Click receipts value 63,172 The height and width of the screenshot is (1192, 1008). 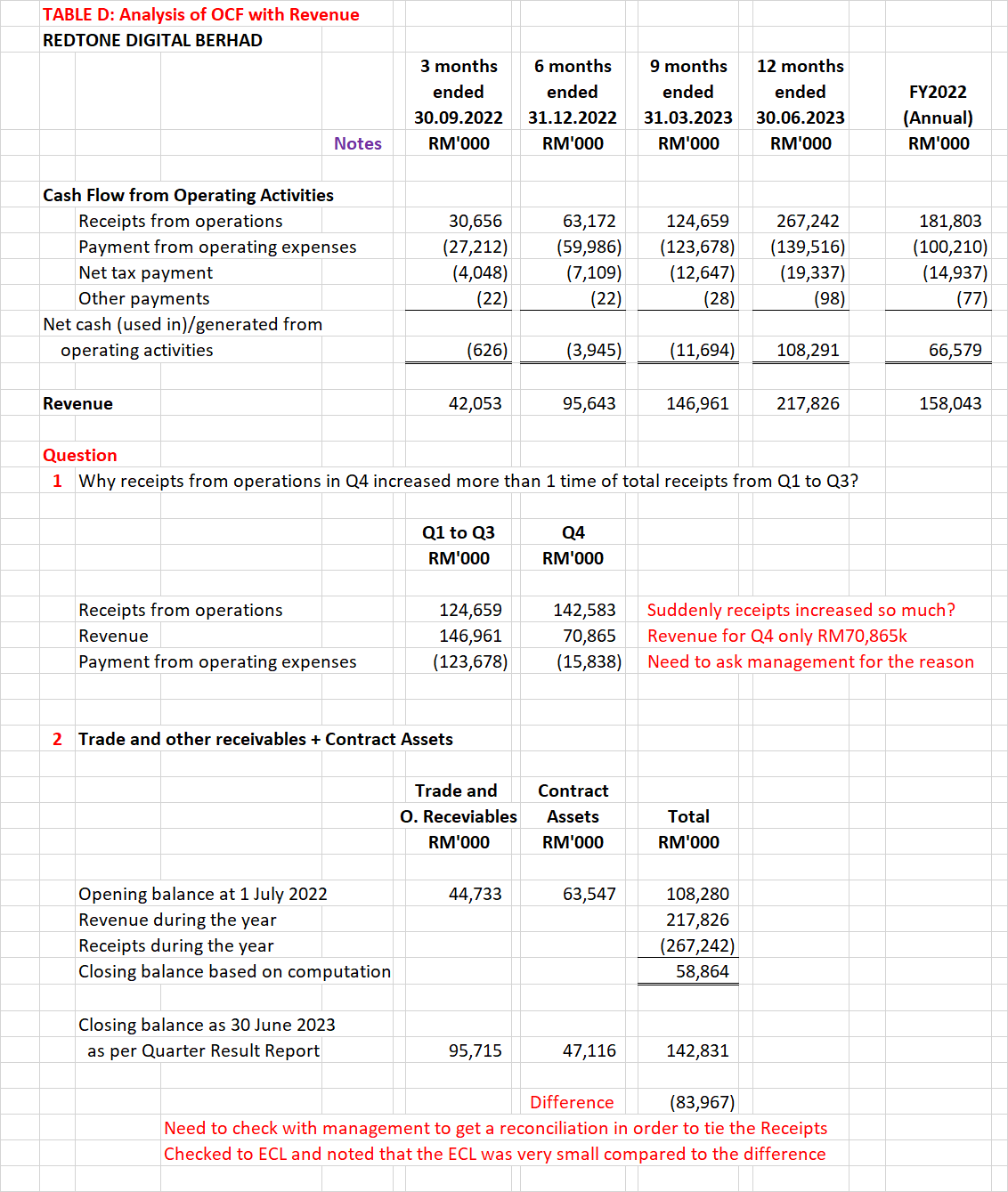pyautogui.click(x=589, y=221)
